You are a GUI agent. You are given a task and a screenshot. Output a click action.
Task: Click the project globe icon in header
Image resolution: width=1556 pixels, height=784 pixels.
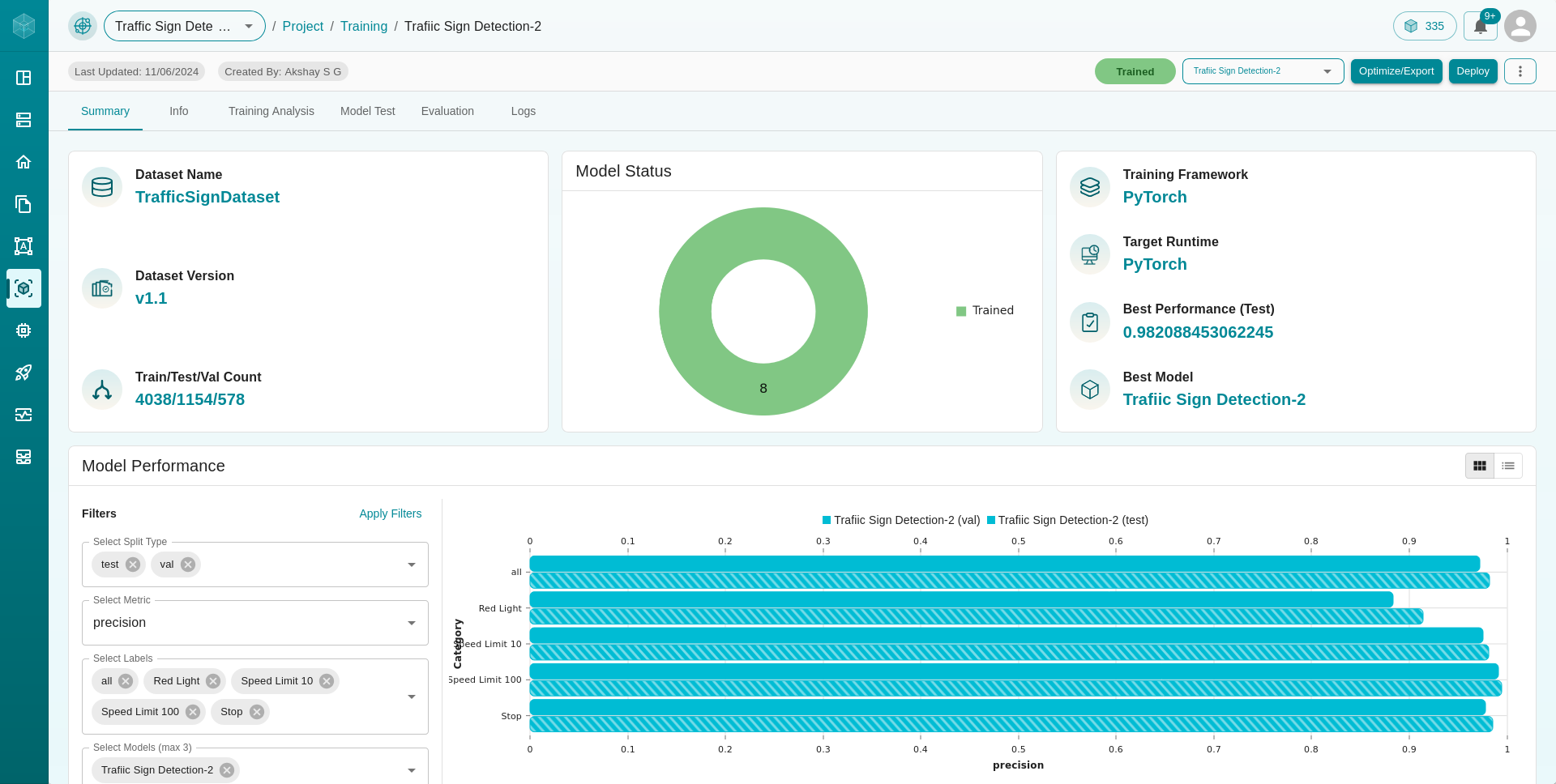[83, 26]
